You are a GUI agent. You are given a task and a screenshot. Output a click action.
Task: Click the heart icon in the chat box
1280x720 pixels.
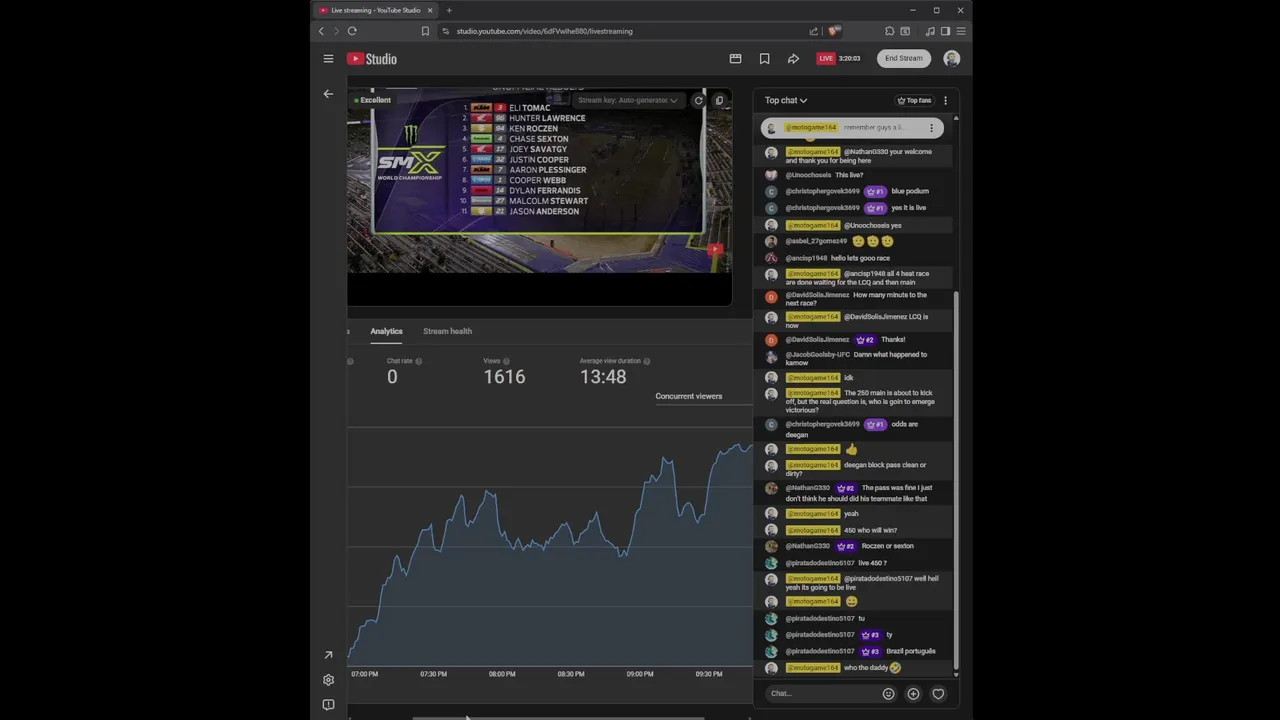pos(938,694)
